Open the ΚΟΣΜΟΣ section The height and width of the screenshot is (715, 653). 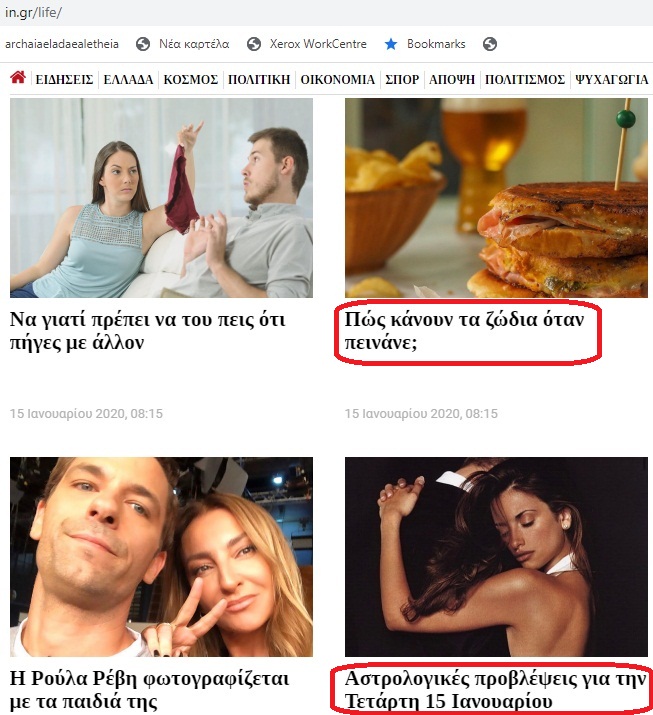[x=191, y=79]
